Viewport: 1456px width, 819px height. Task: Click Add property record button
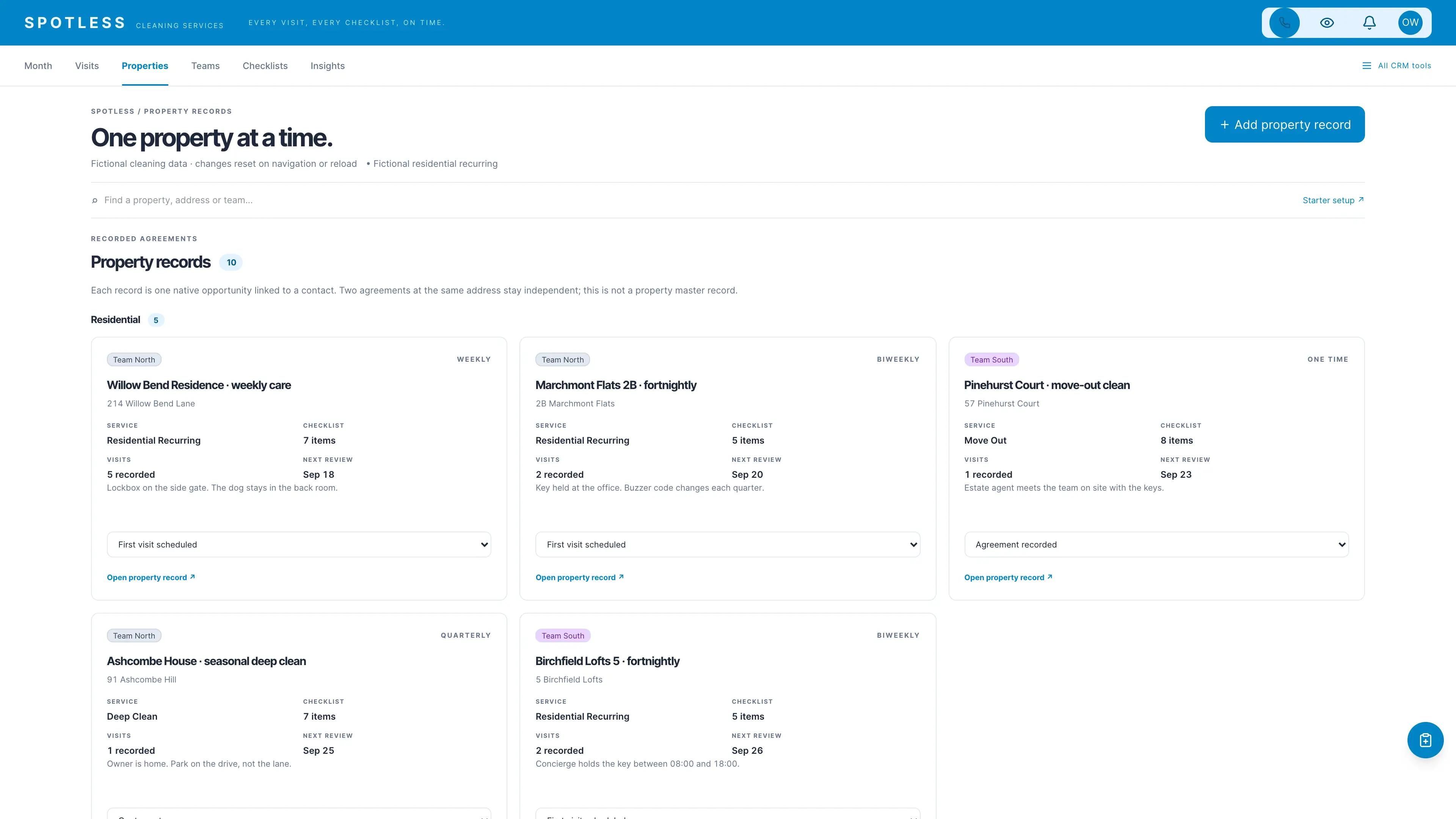[1284, 124]
